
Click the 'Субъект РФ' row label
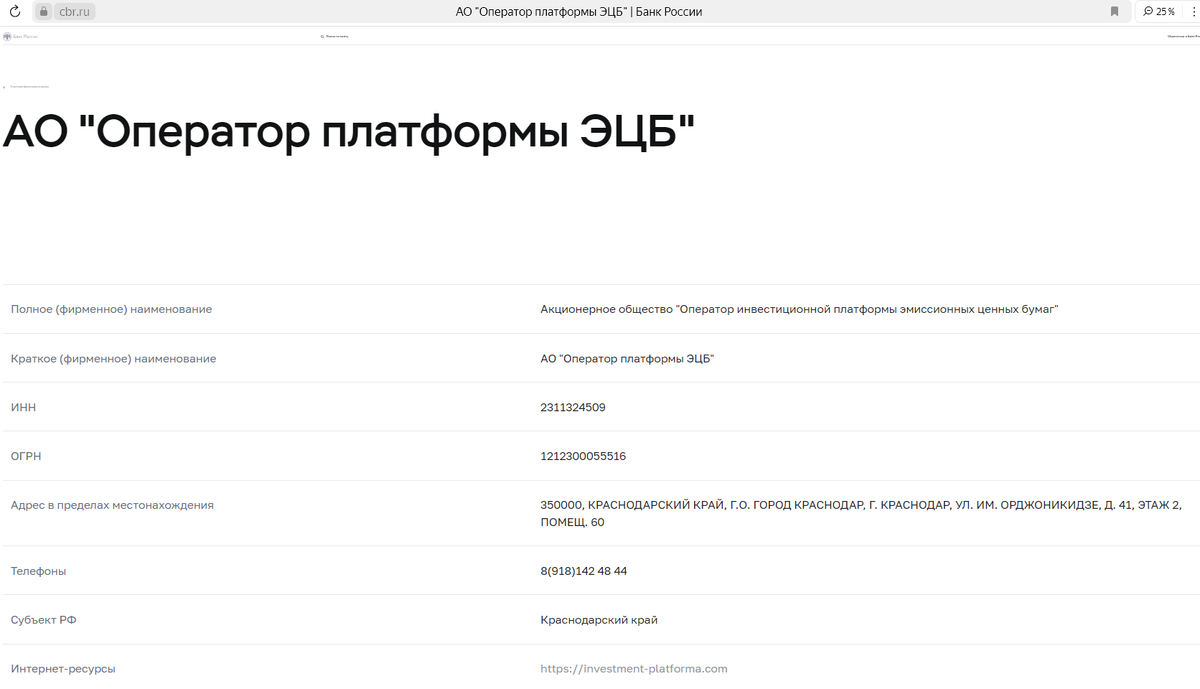(42, 620)
